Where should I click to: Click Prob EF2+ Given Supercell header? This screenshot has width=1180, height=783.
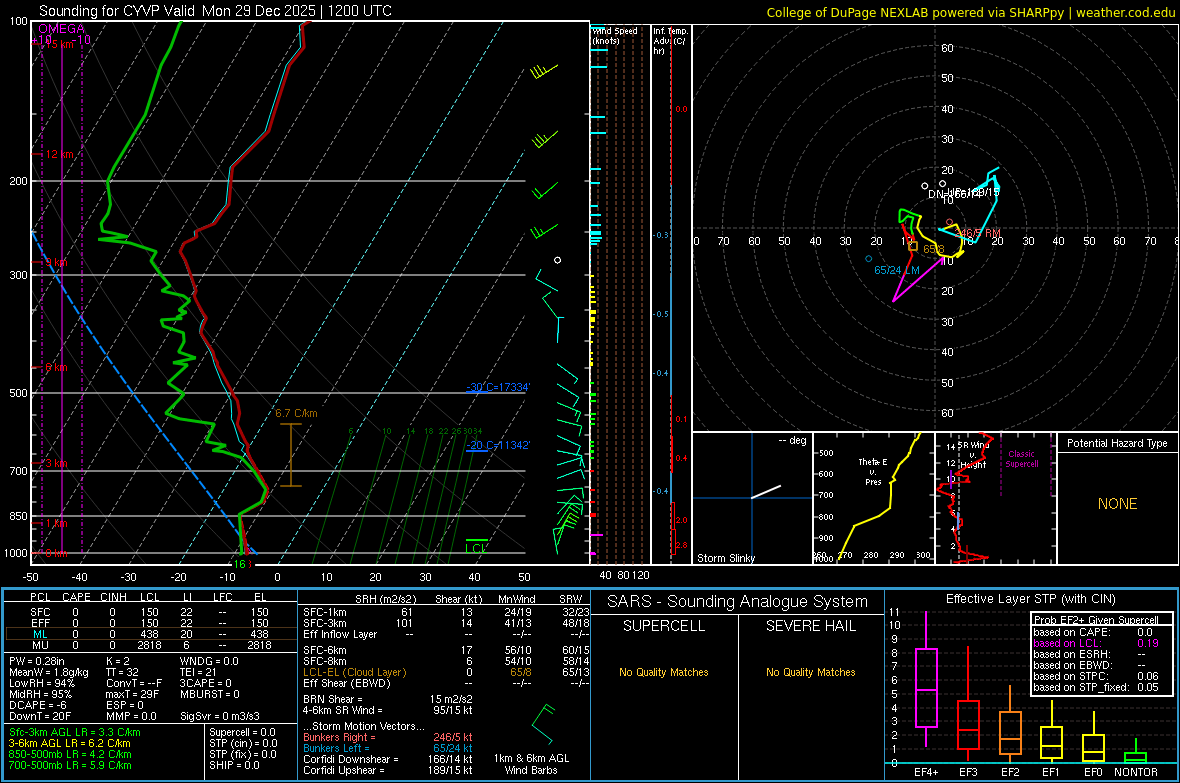click(1096, 620)
